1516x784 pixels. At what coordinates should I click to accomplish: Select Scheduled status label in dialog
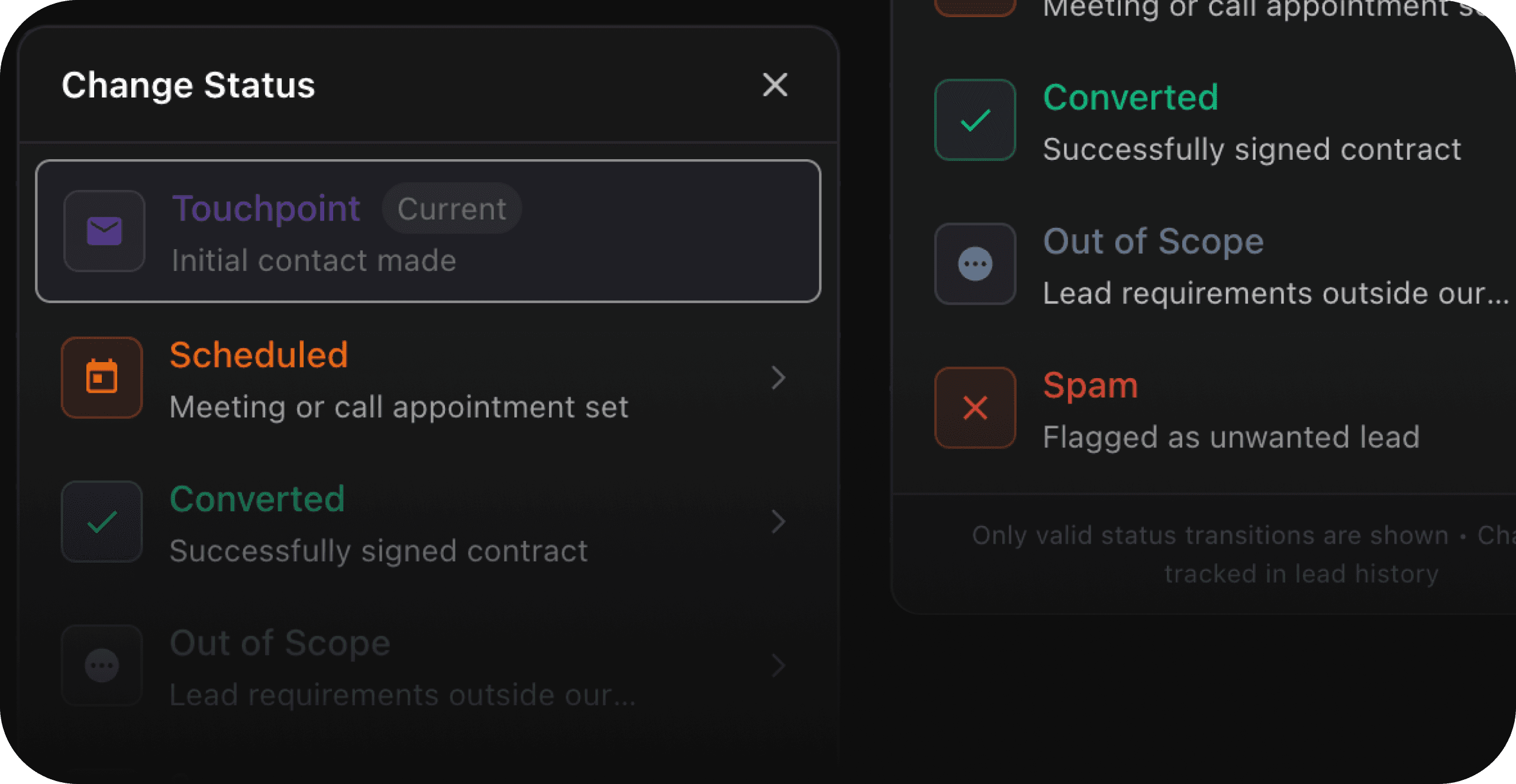[259, 355]
